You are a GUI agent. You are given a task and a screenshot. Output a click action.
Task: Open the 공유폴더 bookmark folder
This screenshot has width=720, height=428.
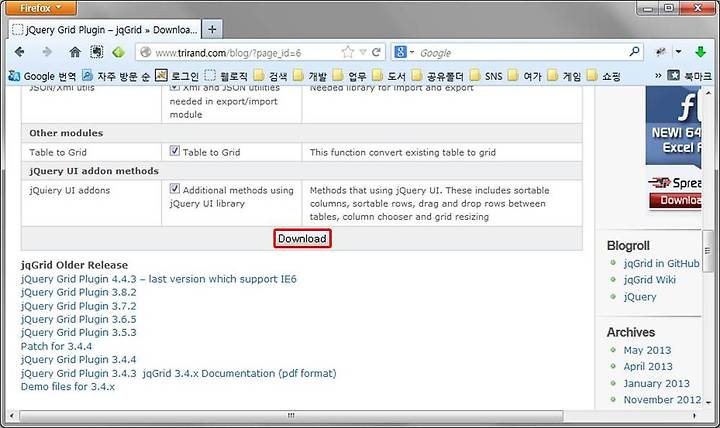tap(438, 76)
